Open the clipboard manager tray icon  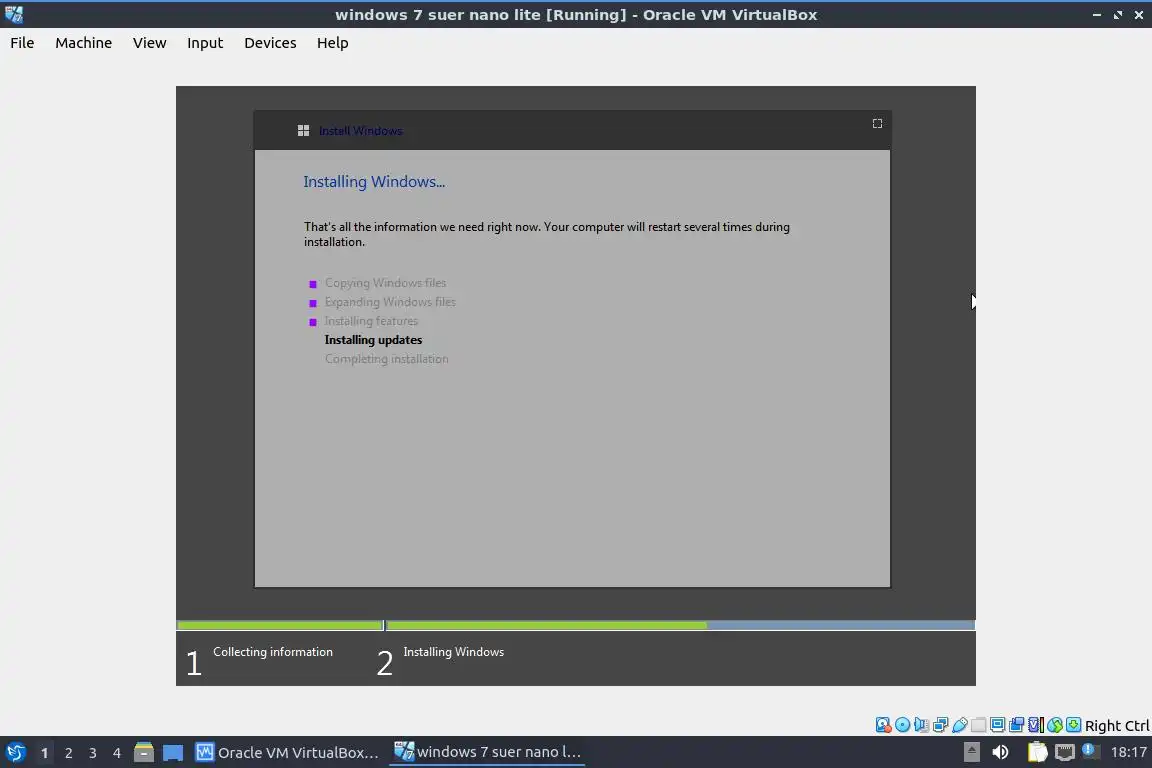pyautogui.click(x=1037, y=752)
